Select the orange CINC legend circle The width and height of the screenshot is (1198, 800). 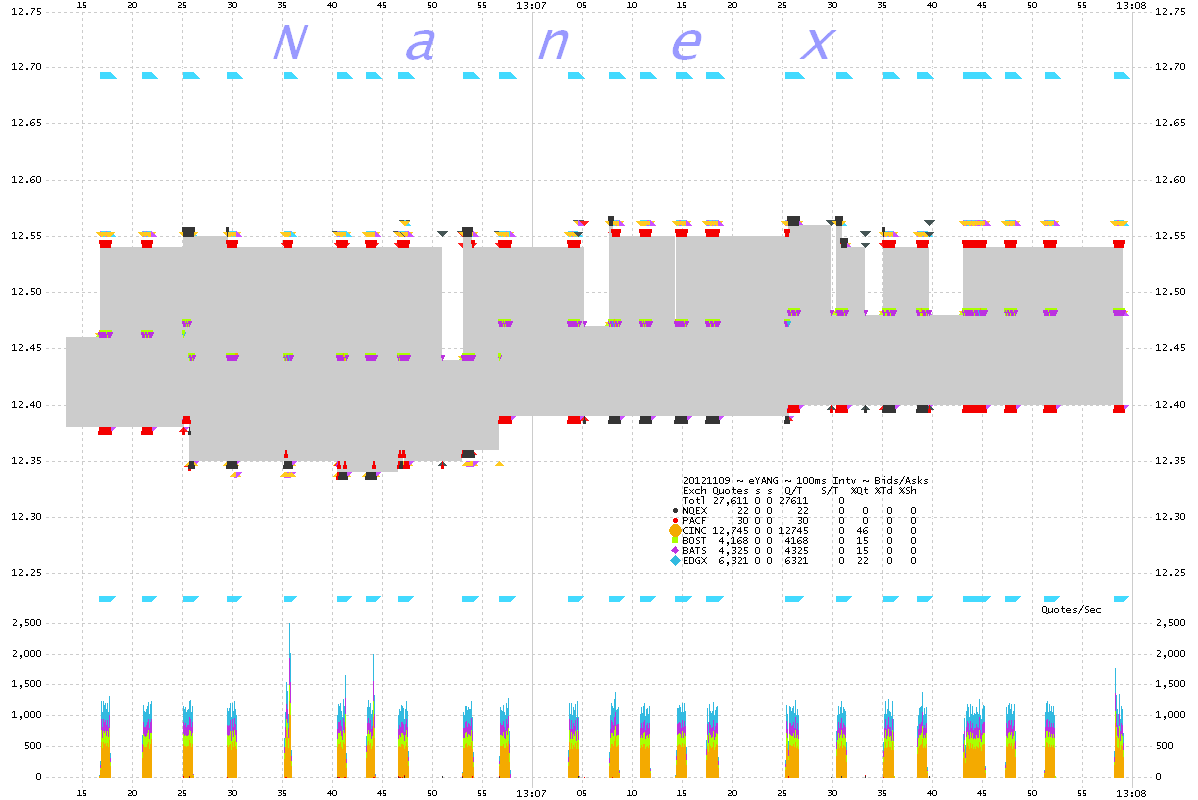tap(675, 530)
